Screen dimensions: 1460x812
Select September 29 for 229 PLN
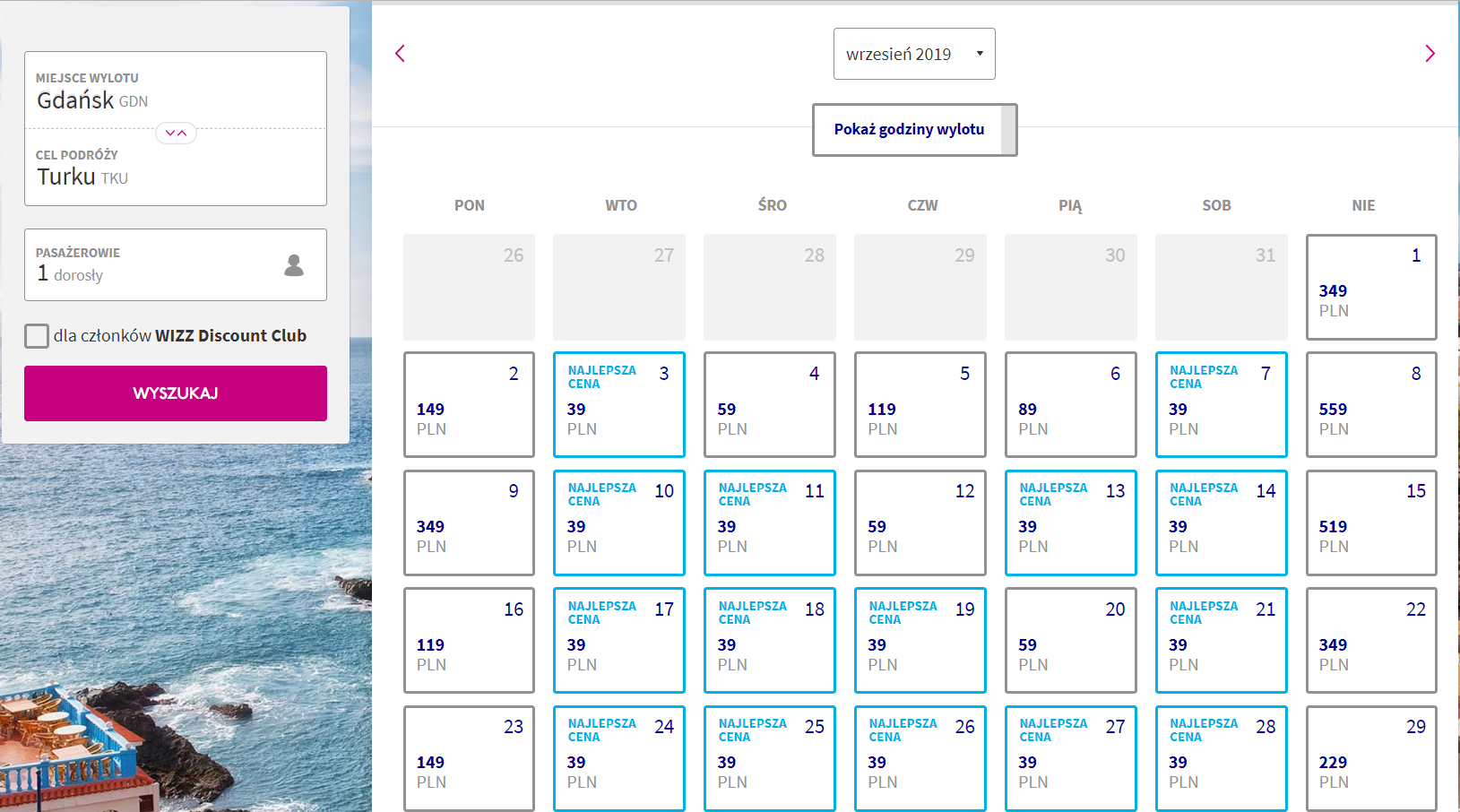(x=1371, y=758)
